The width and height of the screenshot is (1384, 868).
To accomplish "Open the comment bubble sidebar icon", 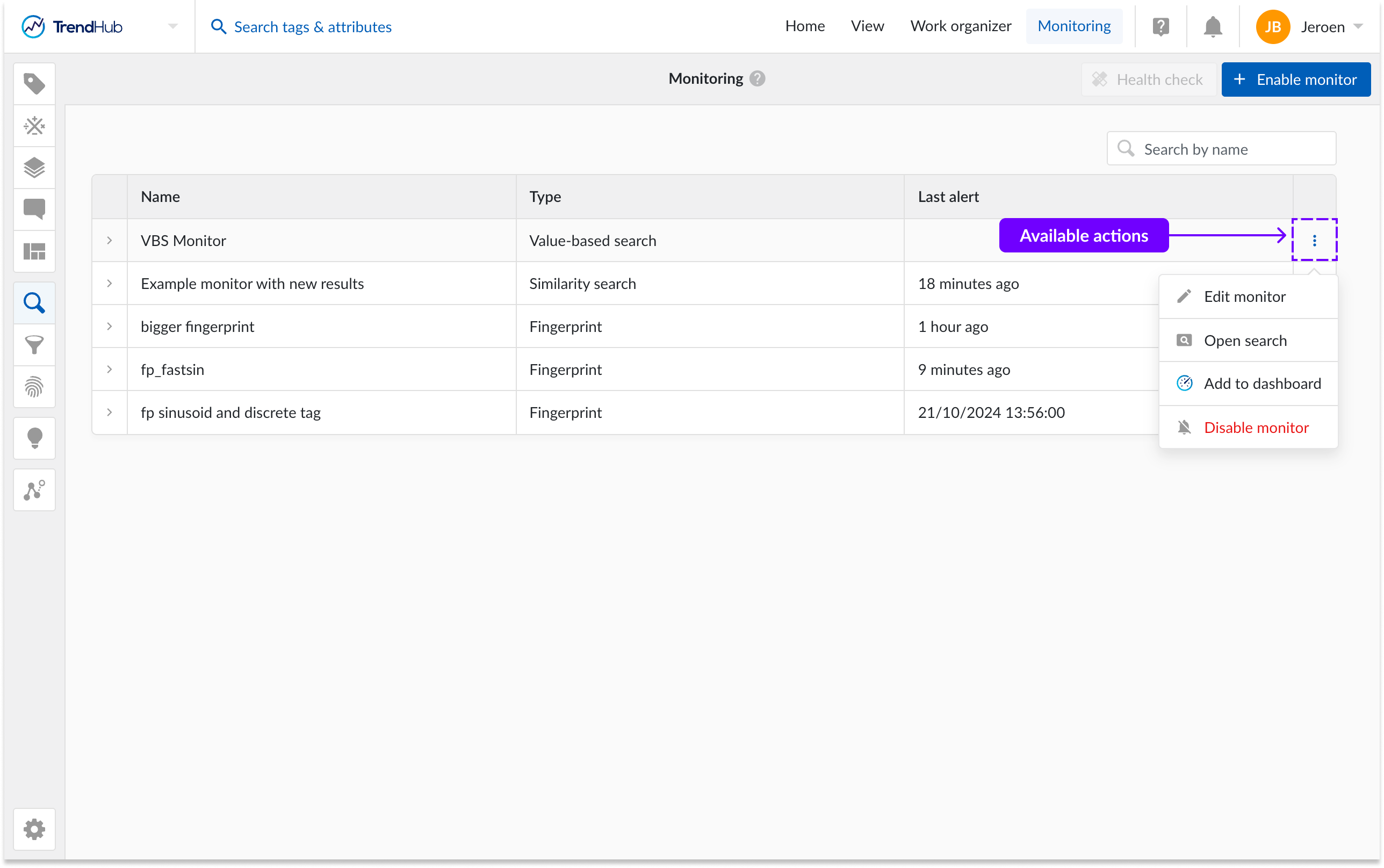I will click(34, 209).
